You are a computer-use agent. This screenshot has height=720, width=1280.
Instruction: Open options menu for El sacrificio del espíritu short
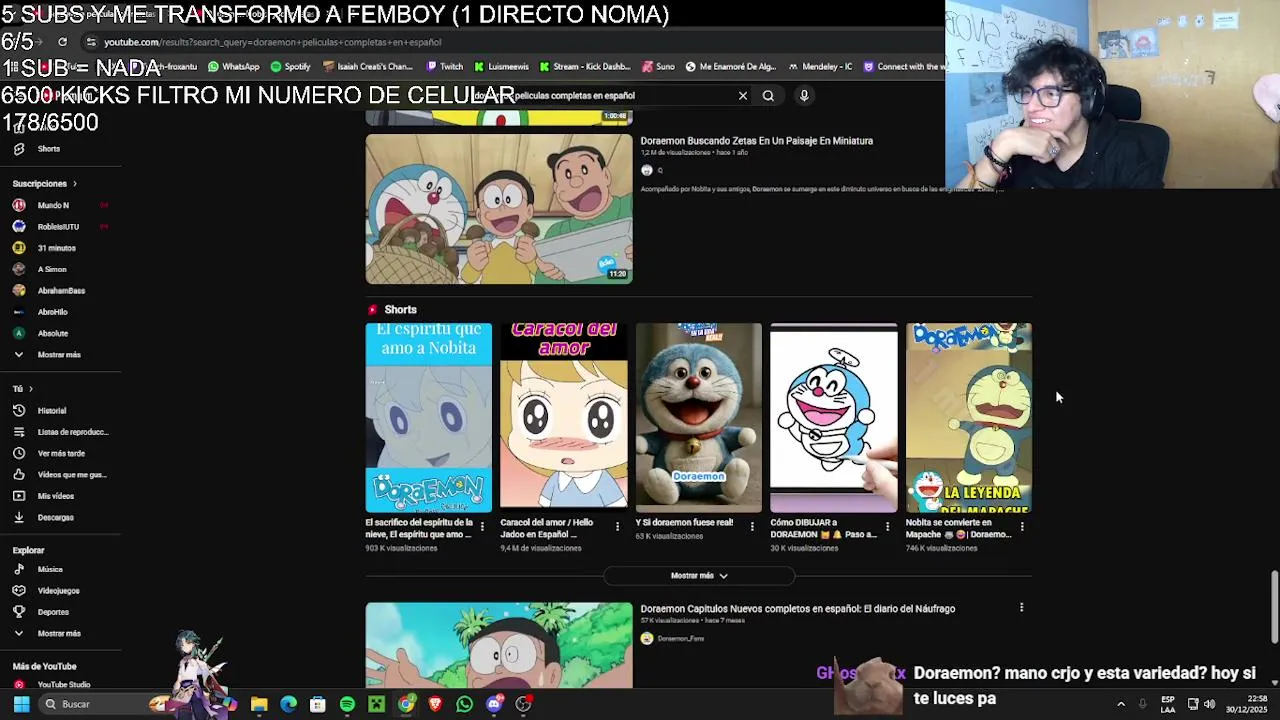[482, 526]
